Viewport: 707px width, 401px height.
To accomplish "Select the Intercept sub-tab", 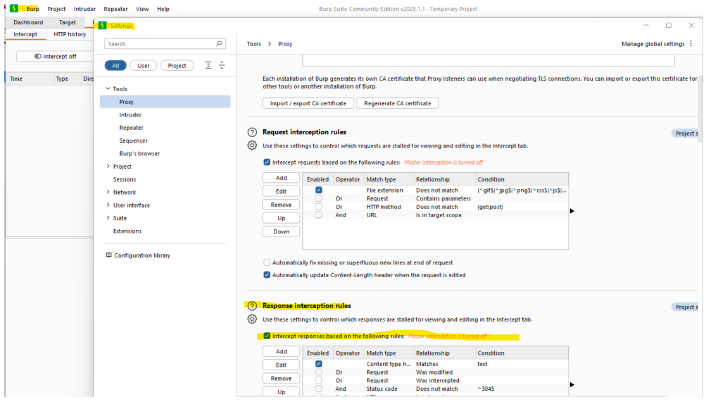I will (25, 34).
